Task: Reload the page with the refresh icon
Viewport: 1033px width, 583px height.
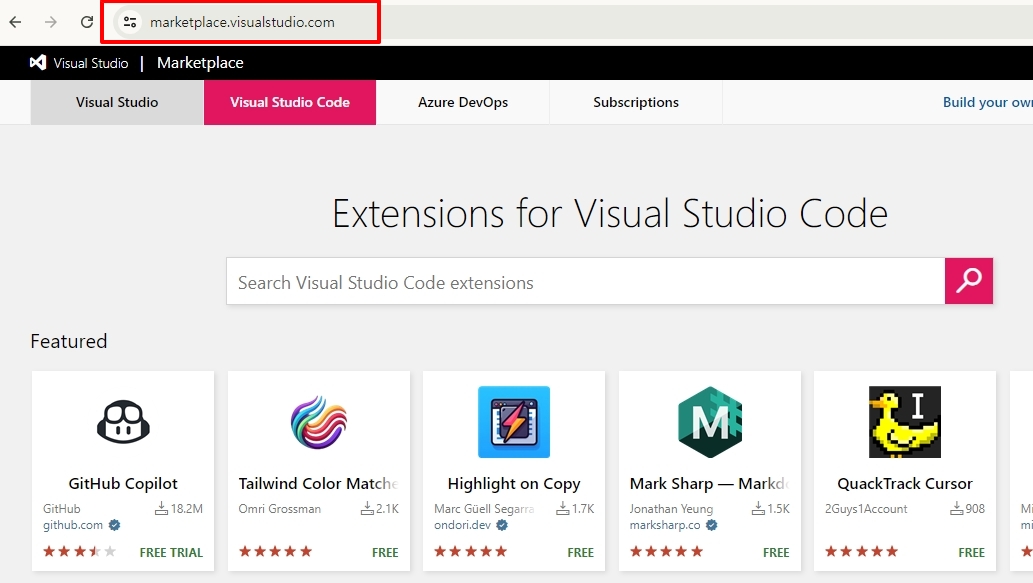Action: (x=87, y=22)
